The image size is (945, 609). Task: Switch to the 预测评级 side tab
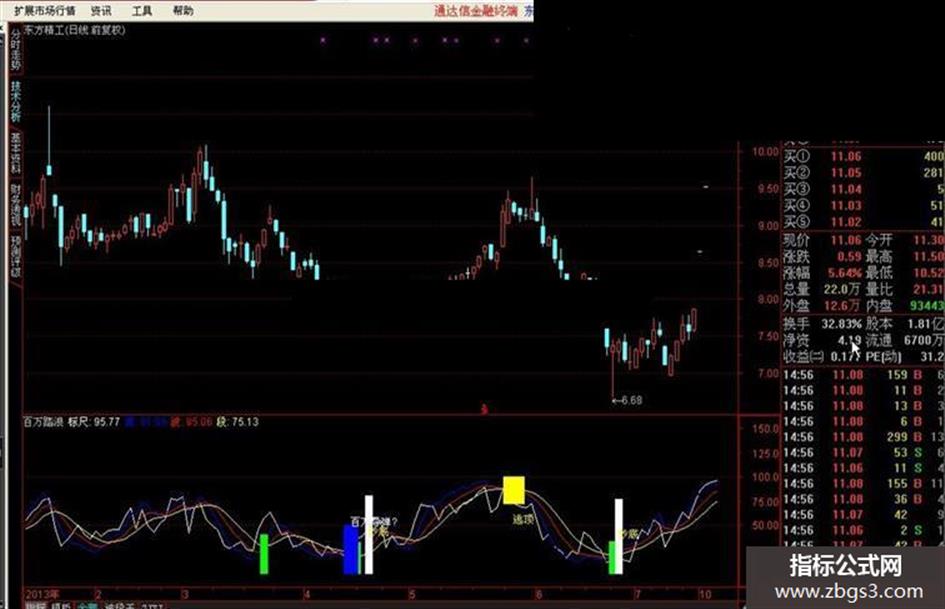point(15,256)
